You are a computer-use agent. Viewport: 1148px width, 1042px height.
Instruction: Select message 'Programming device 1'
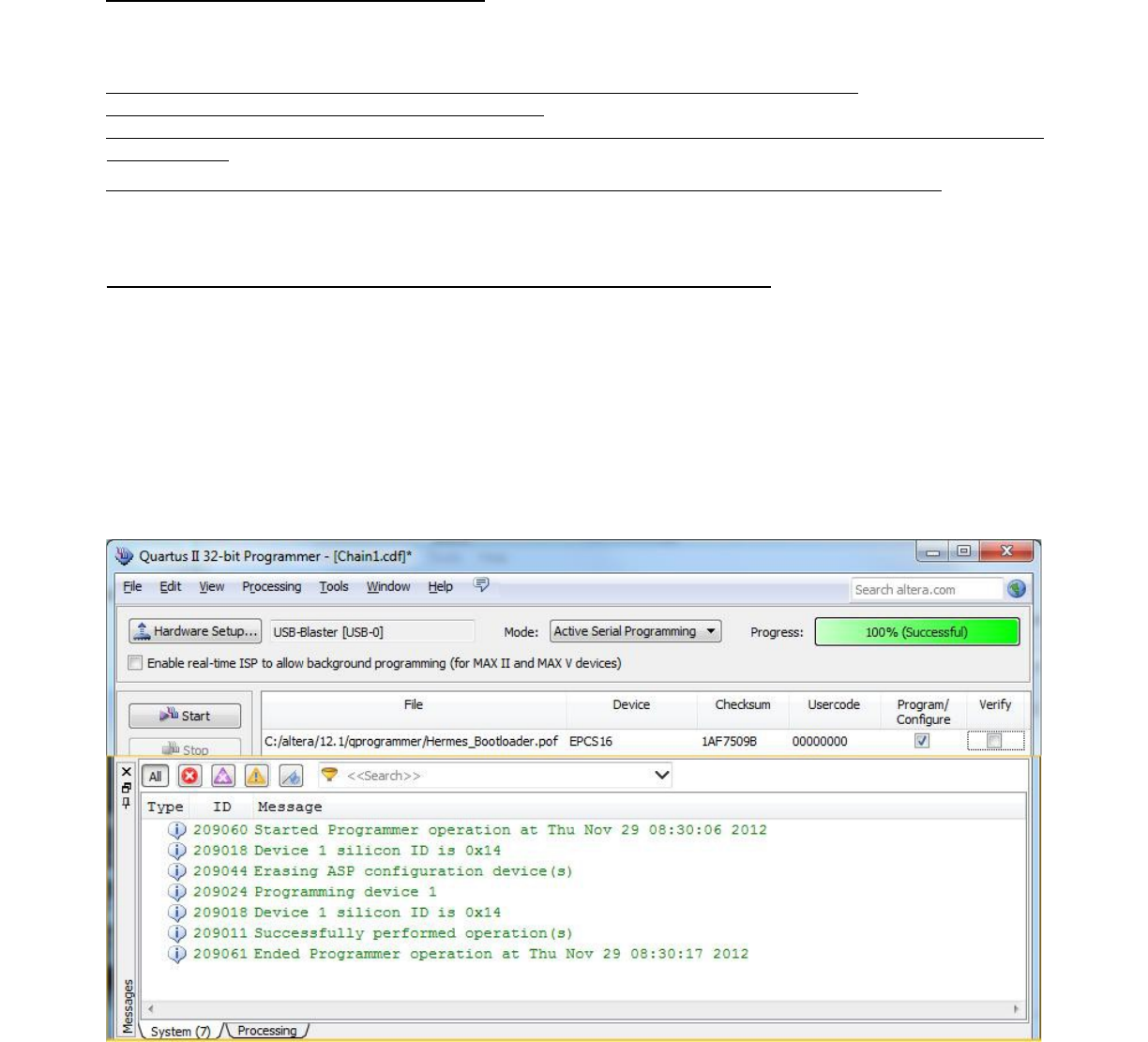[x=345, y=892]
